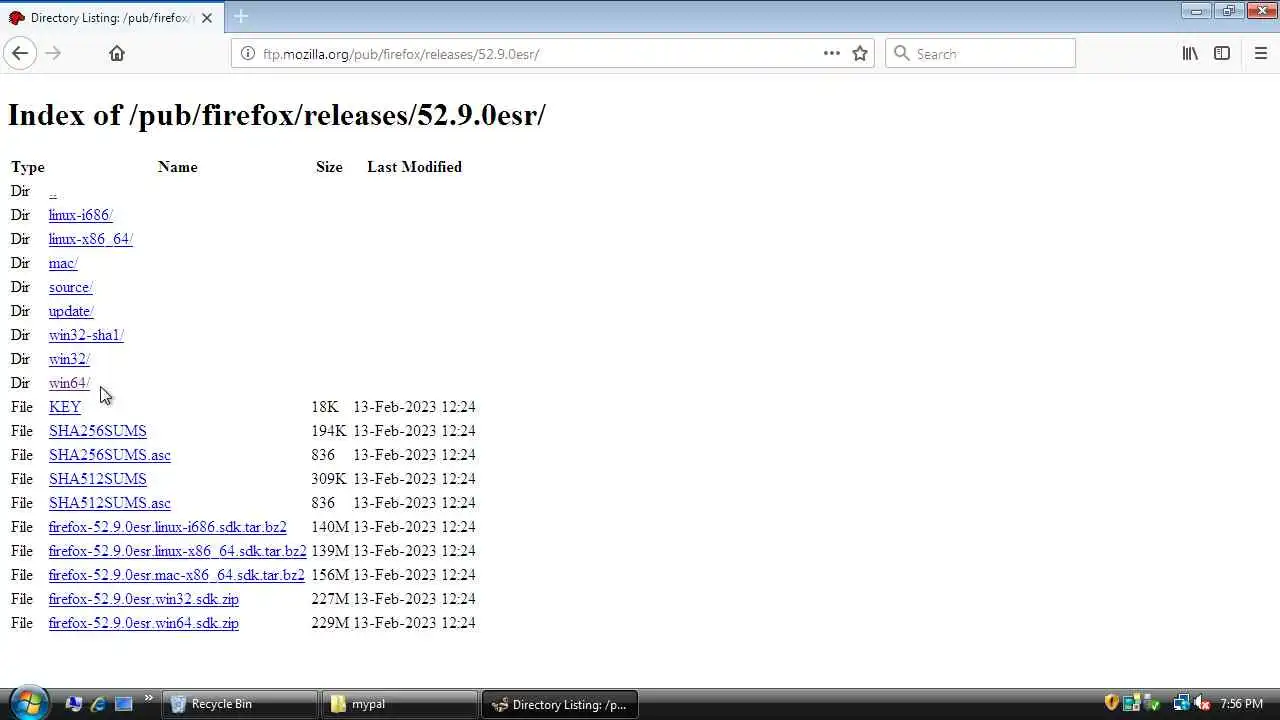The height and width of the screenshot is (720, 1280).
Task: Open the parent directory '..' link
Action: click(52, 191)
